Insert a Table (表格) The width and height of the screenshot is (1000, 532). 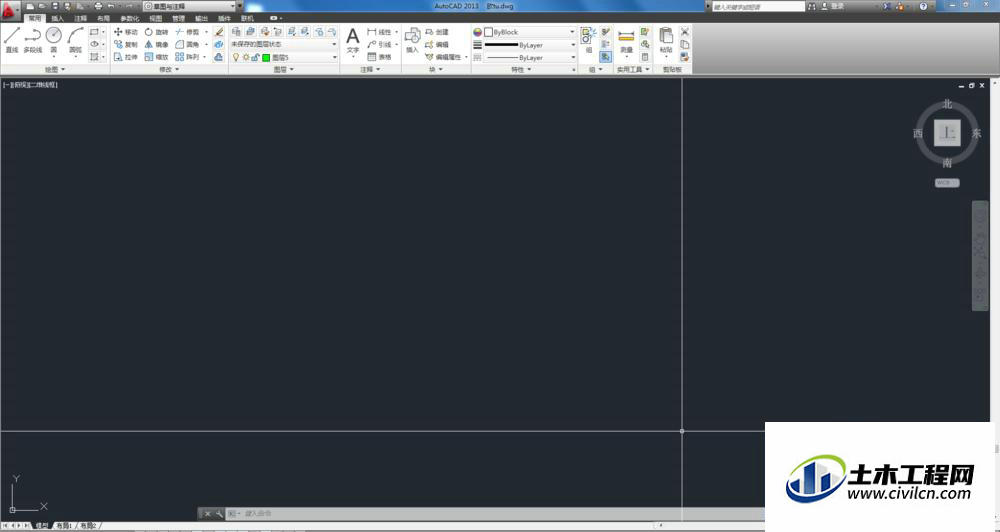(x=379, y=57)
